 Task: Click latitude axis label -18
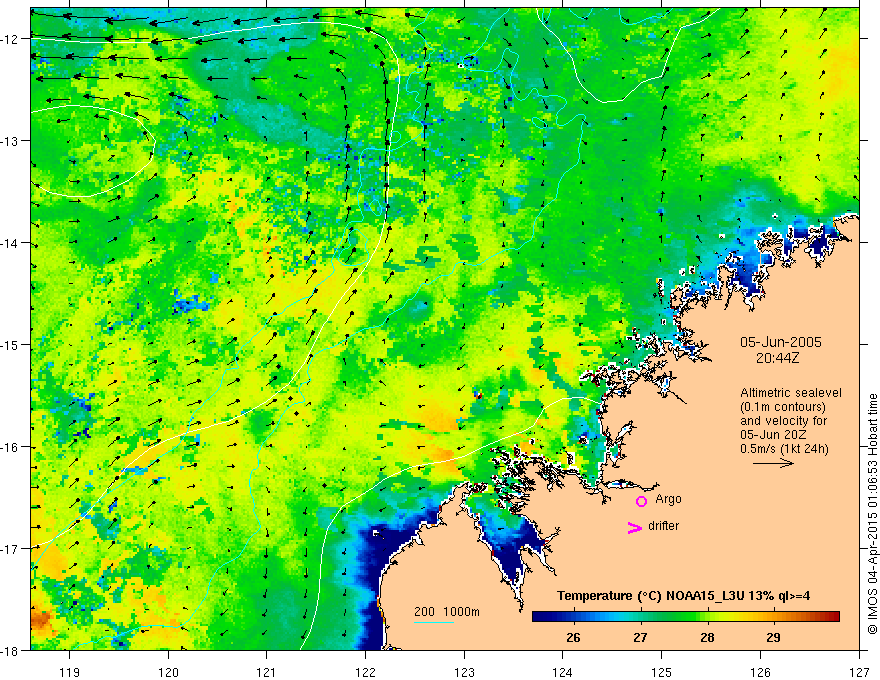pos(11,651)
